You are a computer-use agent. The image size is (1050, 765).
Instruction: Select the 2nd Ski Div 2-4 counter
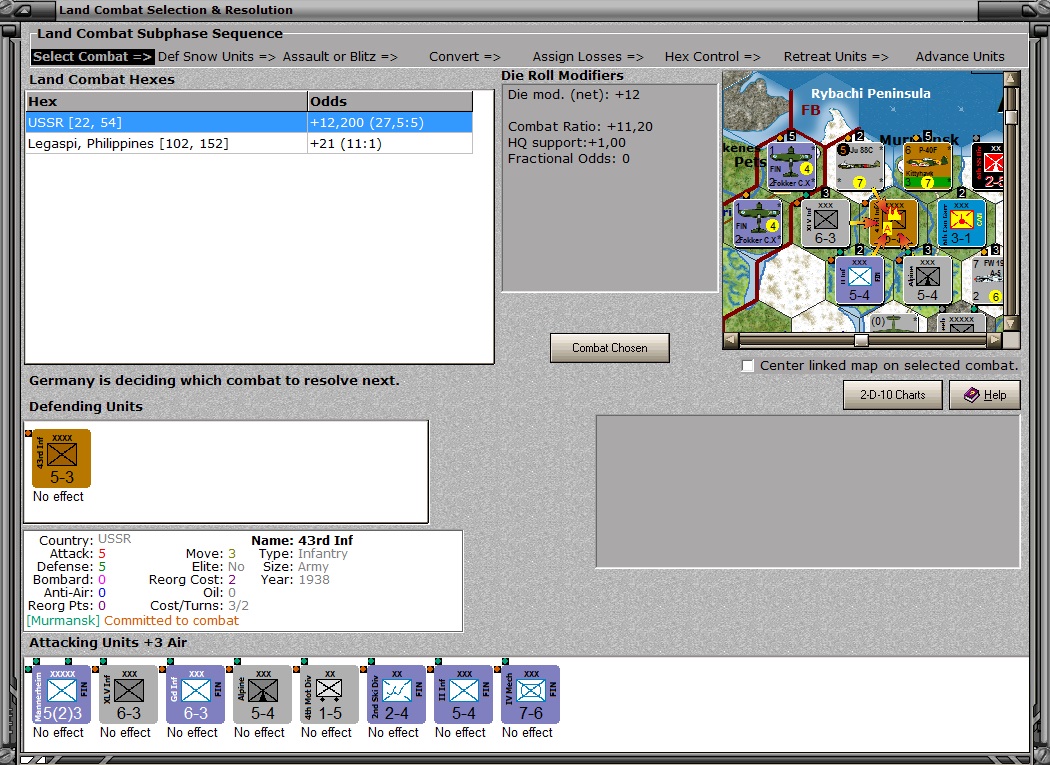(396, 694)
